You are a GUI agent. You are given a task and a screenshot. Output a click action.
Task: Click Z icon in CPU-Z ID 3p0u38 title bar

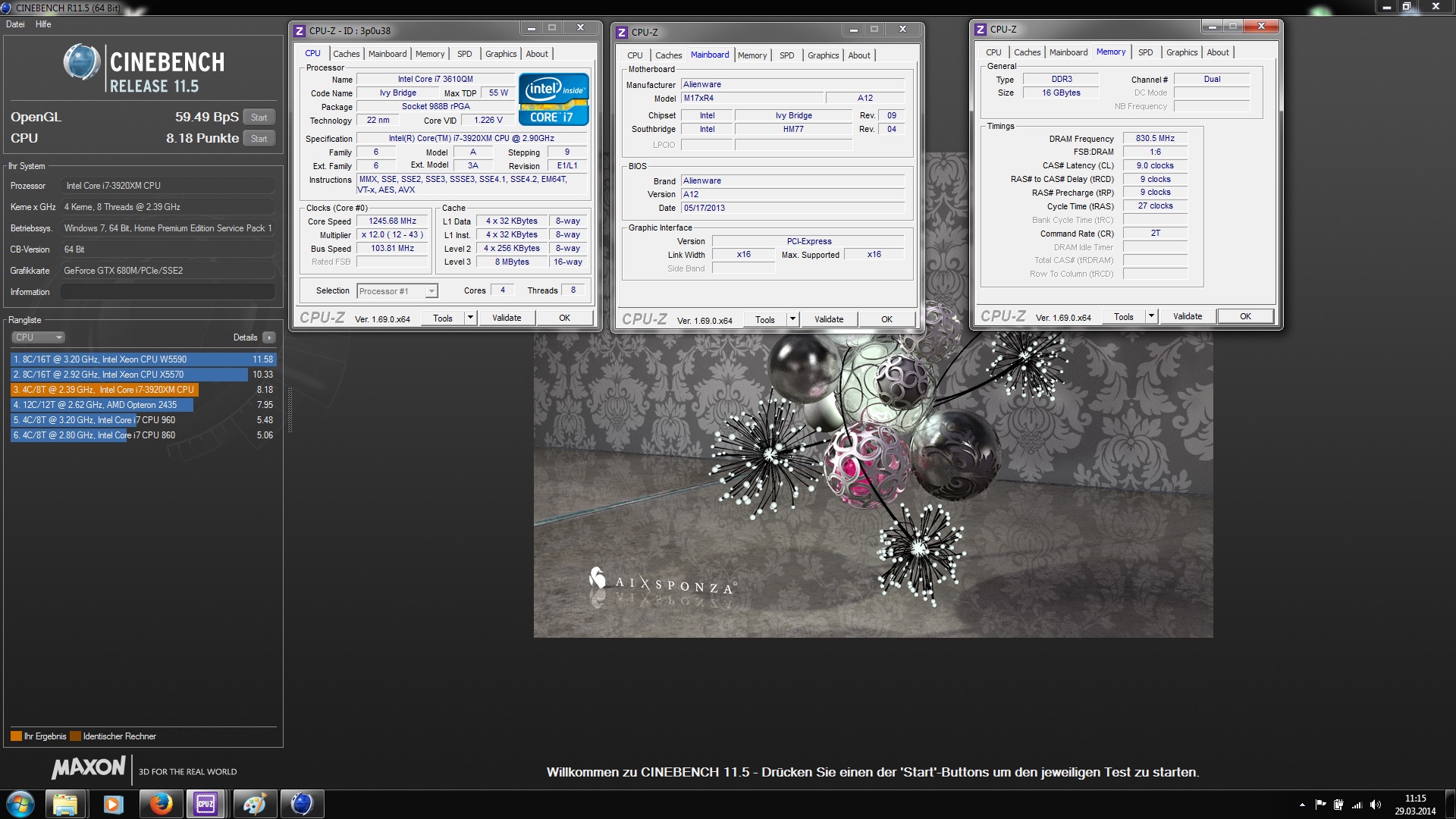[x=300, y=31]
